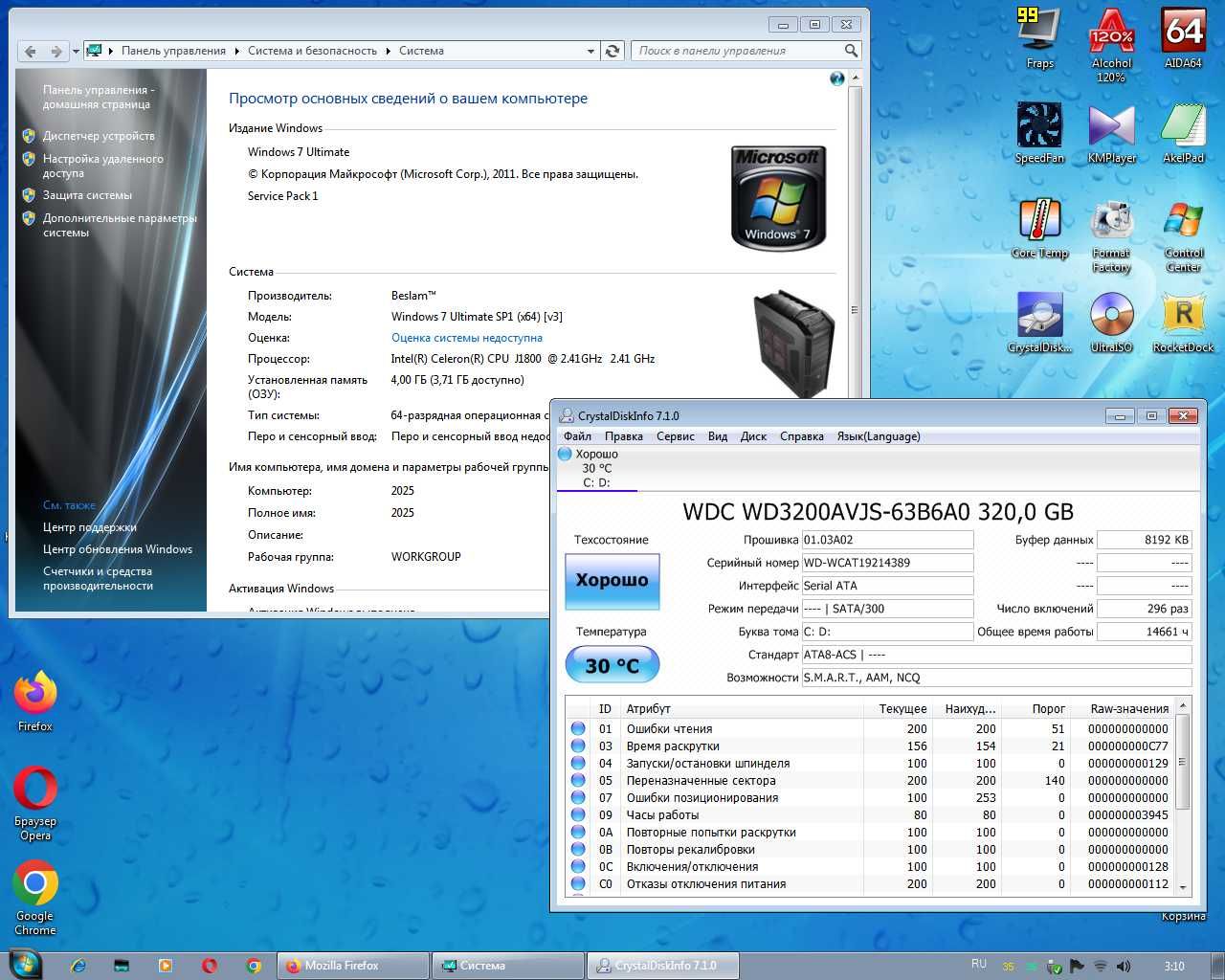Launch Opera browser from the desktop

coord(35,804)
